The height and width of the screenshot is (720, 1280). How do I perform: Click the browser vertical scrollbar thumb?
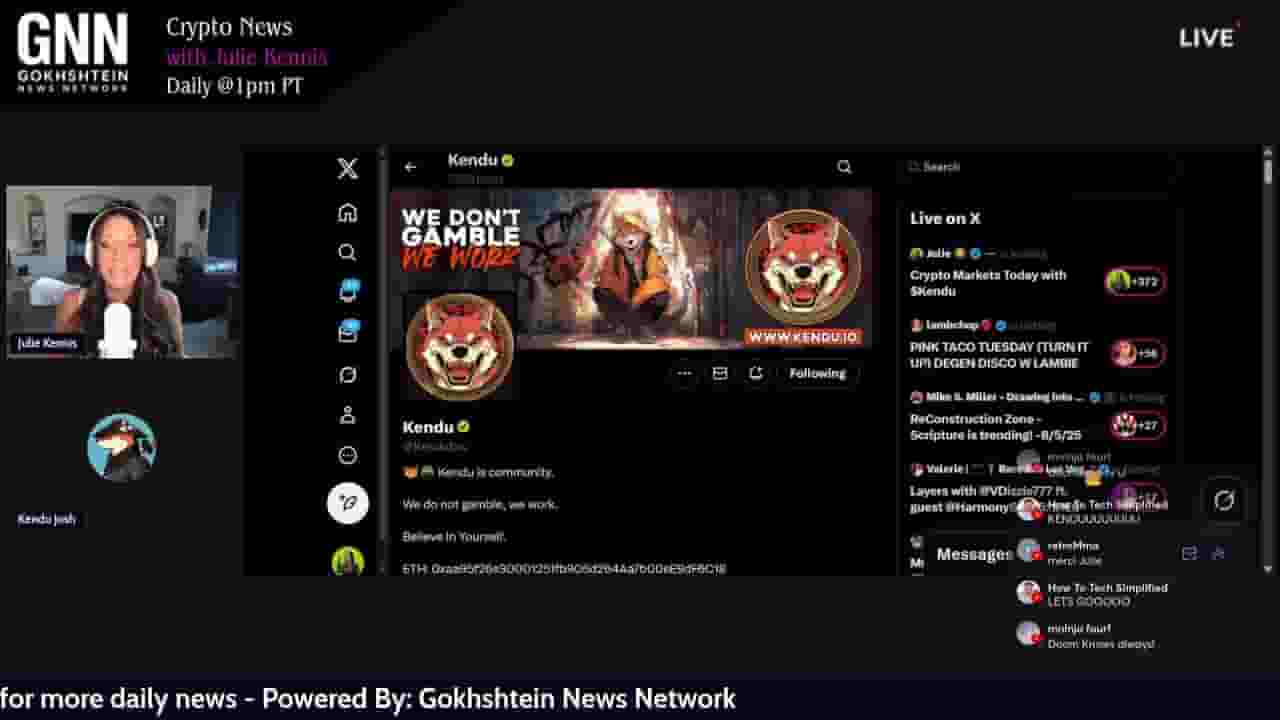click(1267, 171)
